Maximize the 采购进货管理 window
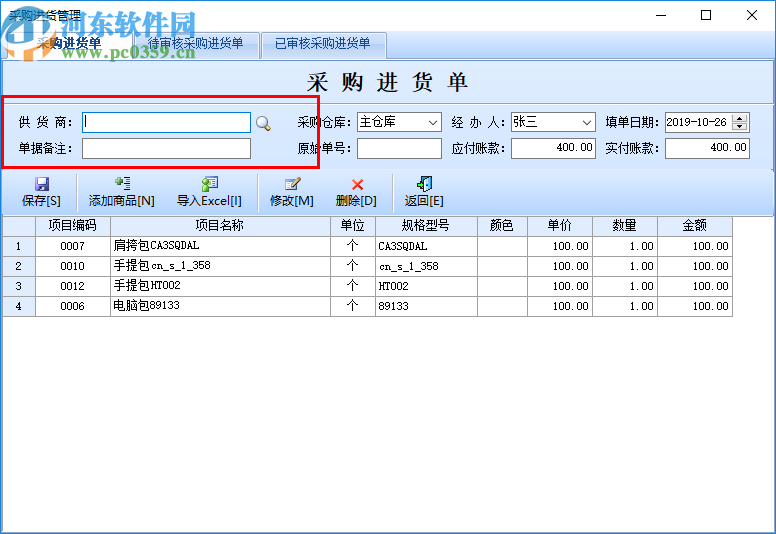 tap(706, 15)
